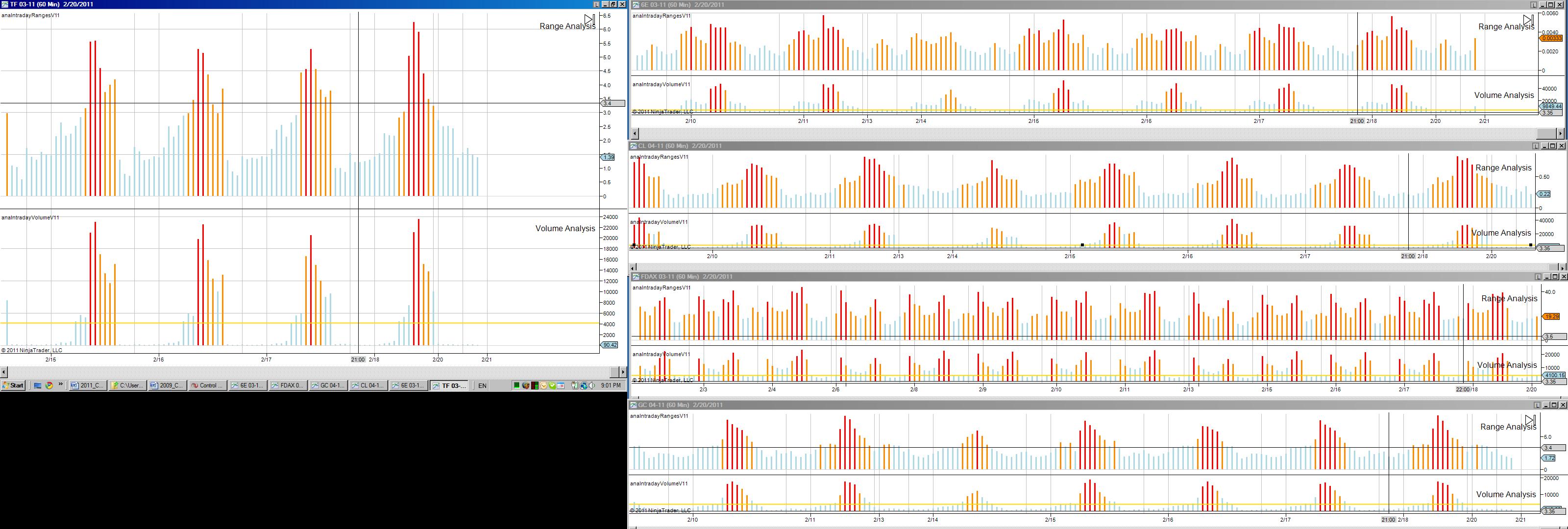This screenshot has width=1568, height=529.
Task: Click the CL chart scrollbar left arrow
Action: (x=633, y=267)
